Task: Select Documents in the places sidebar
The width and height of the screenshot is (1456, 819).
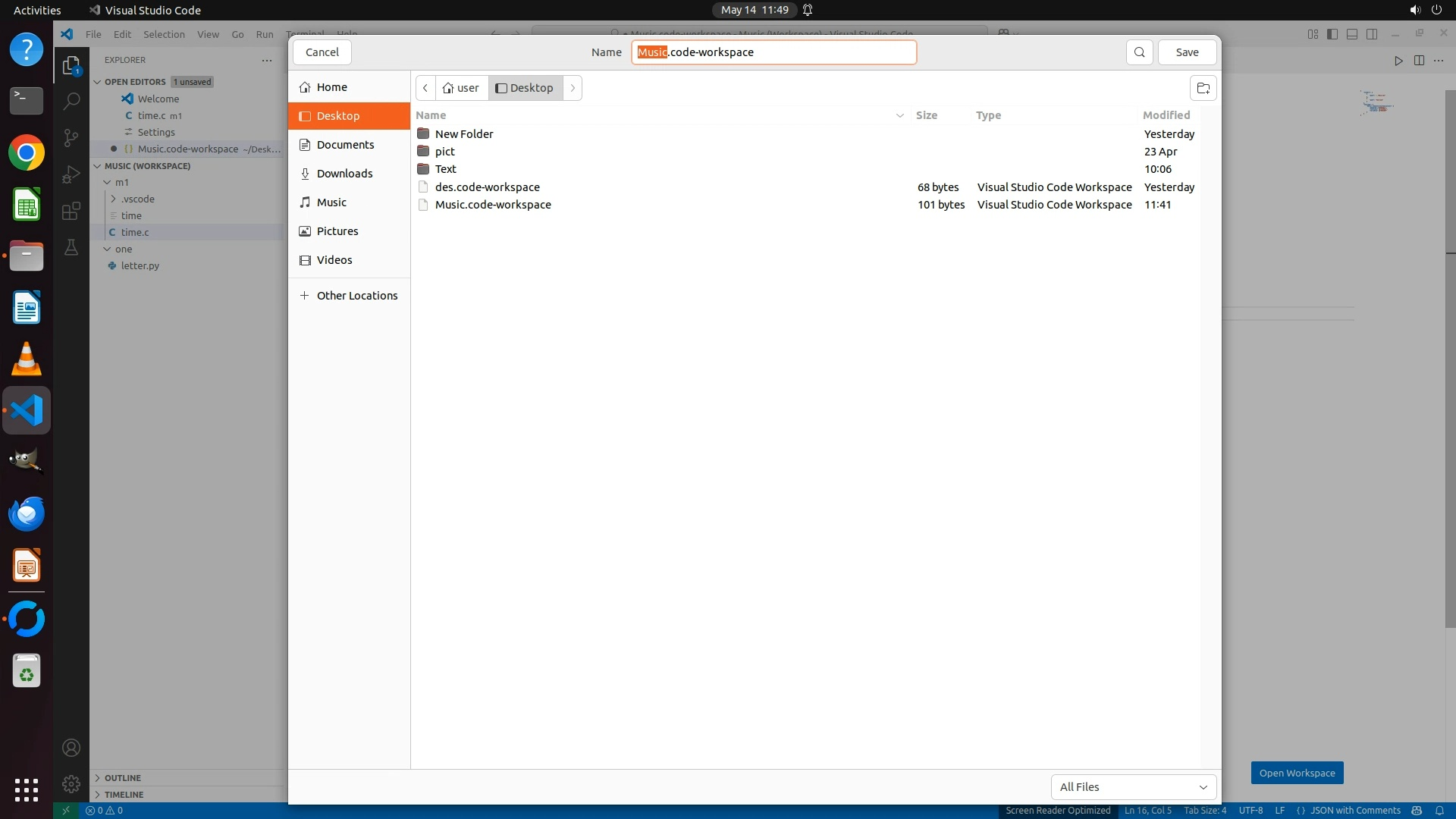Action: tap(345, 145)
